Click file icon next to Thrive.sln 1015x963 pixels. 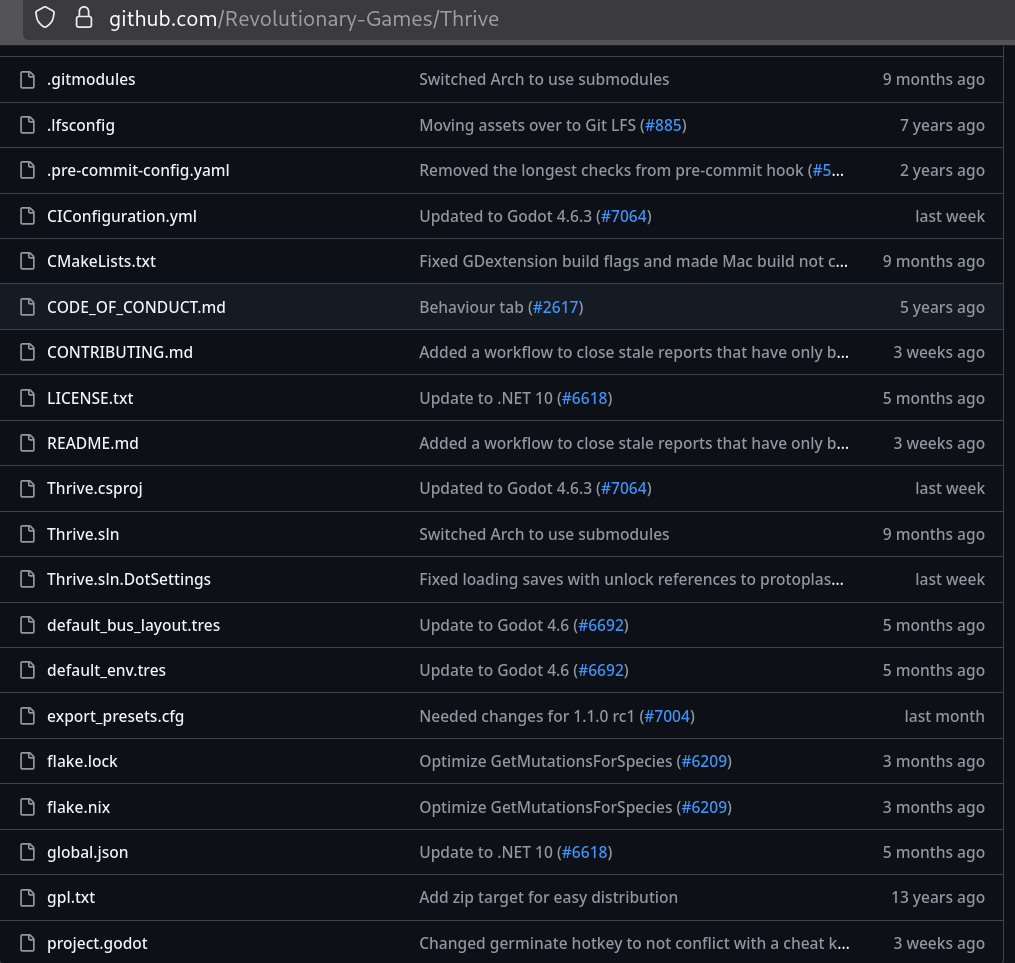(27, 534)
